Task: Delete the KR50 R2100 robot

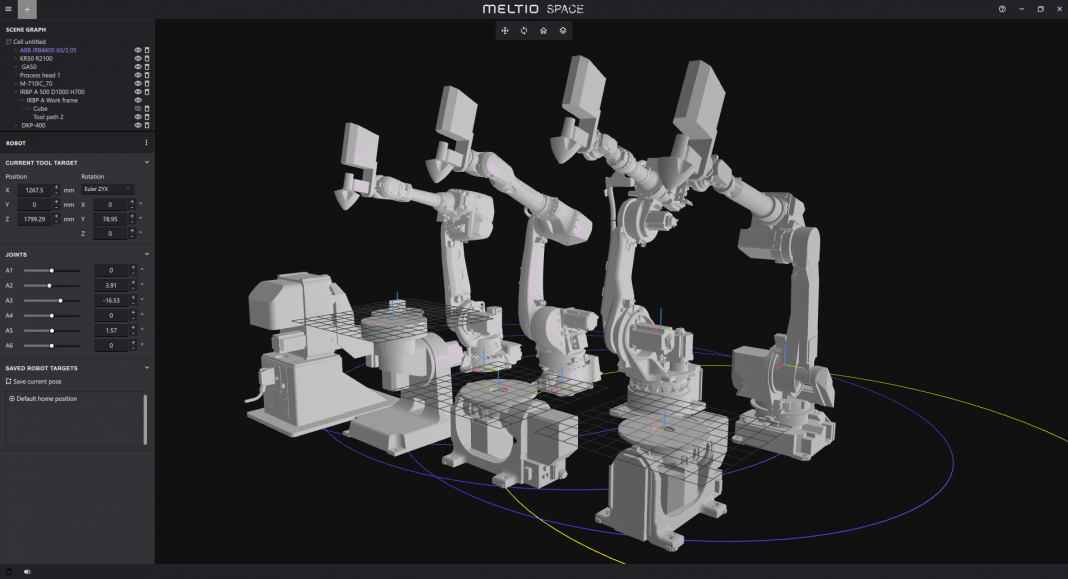Action: 146,59
